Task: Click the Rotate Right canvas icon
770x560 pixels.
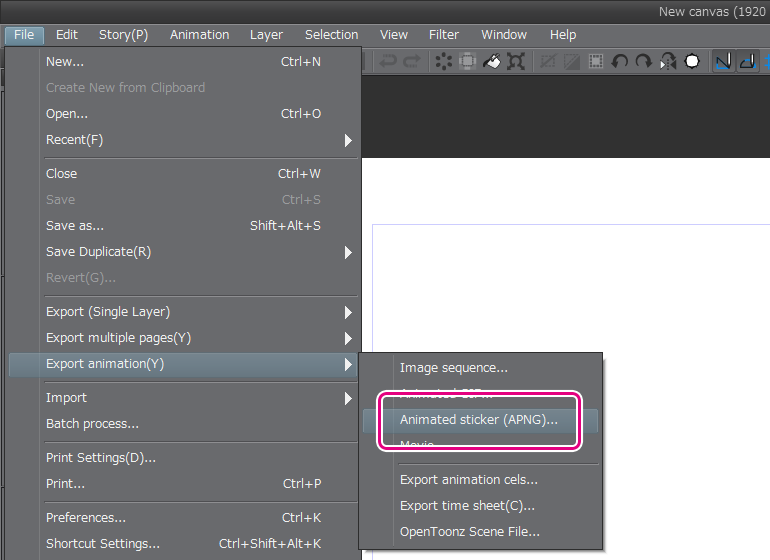Action: click(x=643, y=62)
